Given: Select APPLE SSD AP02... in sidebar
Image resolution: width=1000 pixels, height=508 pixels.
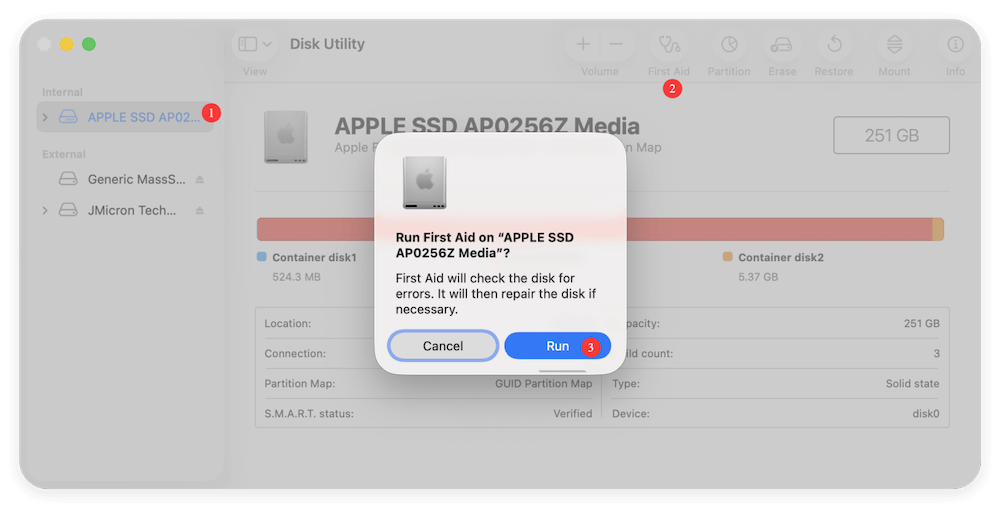Looking at the screenshot, I should (125, 117).
